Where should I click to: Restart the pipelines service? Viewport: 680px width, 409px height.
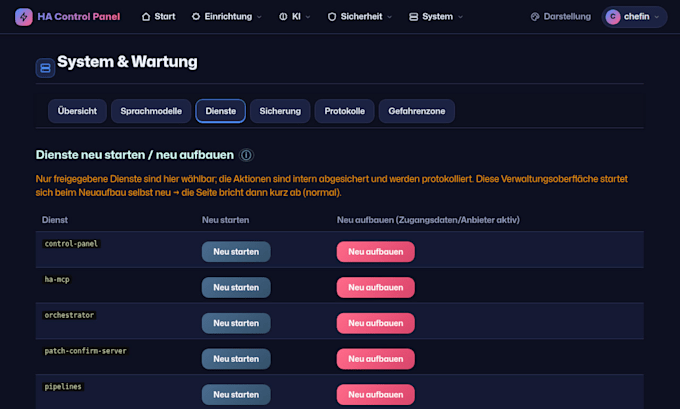point(236,395)
